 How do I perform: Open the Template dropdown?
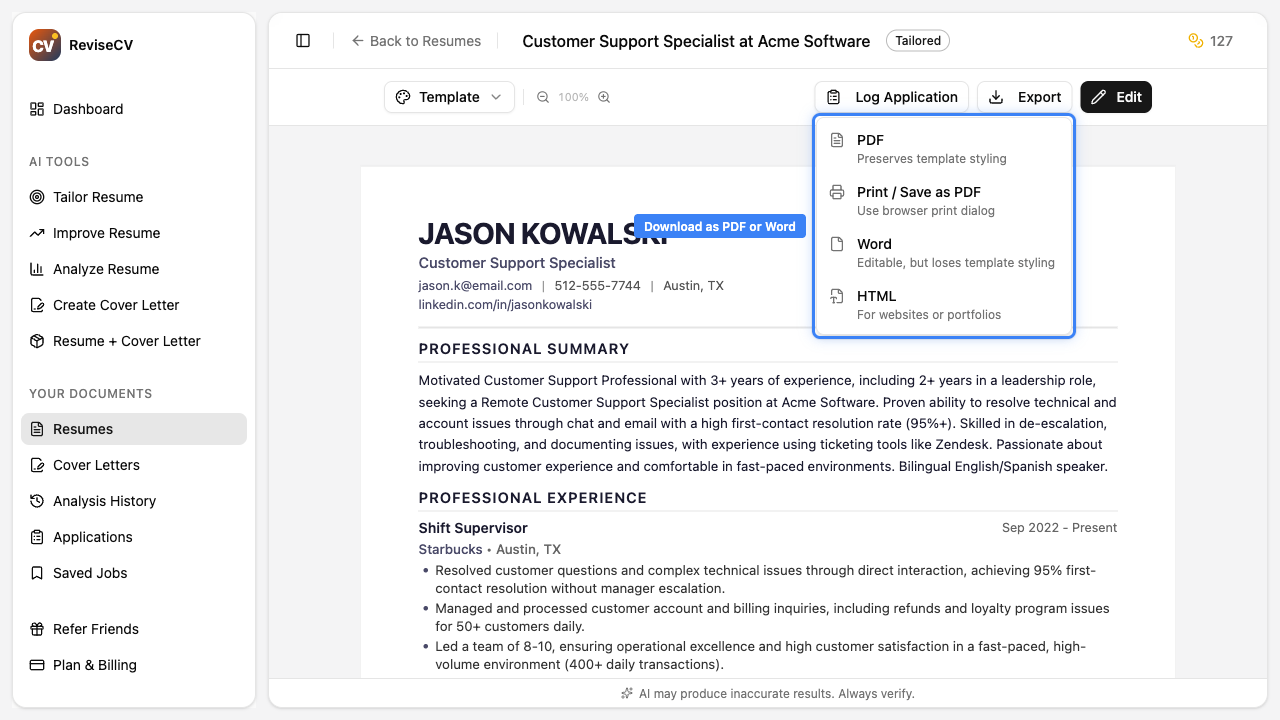pyautogui.click(x=449, y=97)
